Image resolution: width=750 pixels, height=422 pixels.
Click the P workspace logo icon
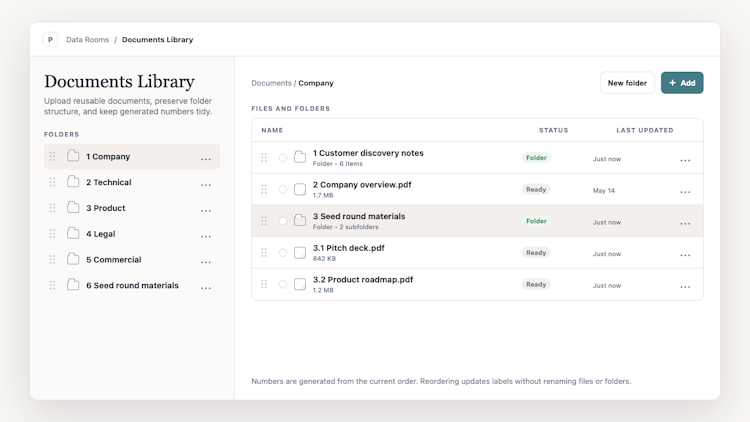(50, 40)
